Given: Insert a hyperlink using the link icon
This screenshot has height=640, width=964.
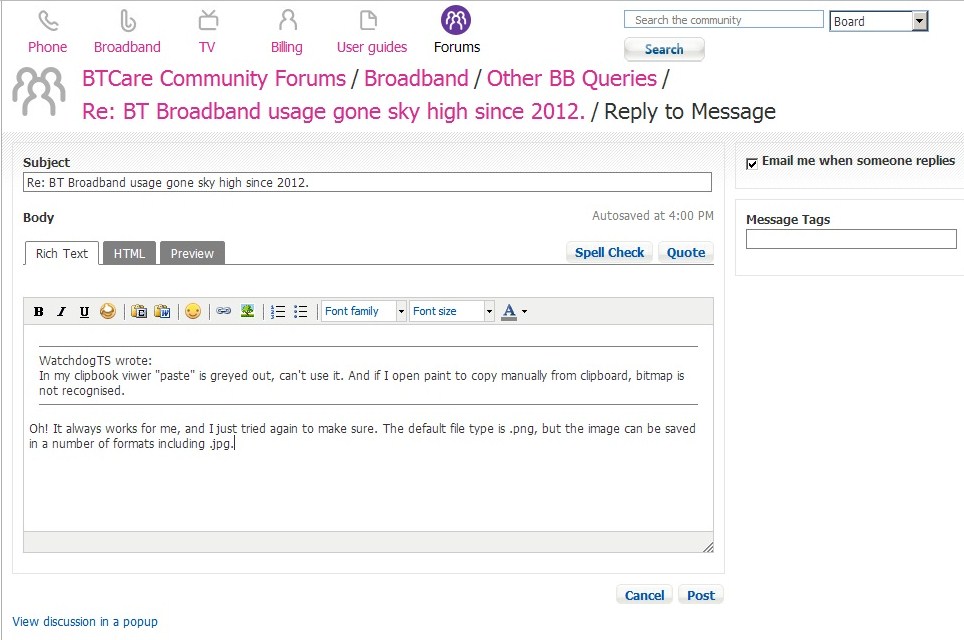Looking at the screenshot, I should [223, 311].
